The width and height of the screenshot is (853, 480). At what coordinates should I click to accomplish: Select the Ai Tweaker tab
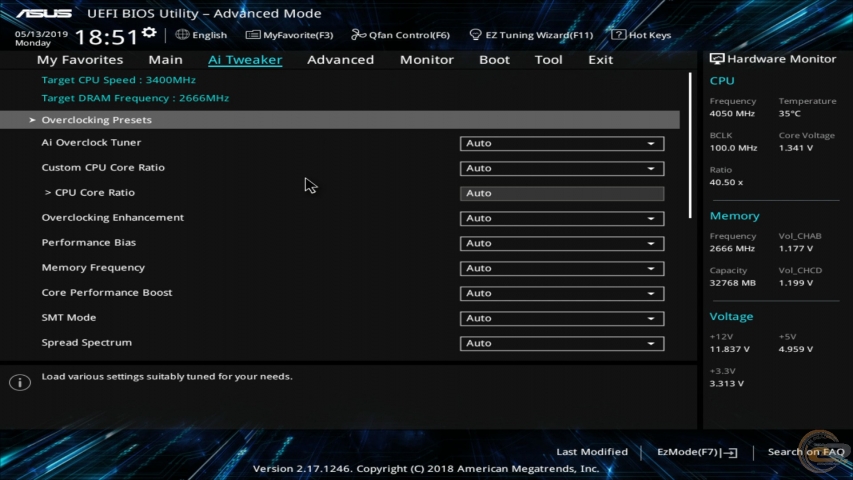245,60
